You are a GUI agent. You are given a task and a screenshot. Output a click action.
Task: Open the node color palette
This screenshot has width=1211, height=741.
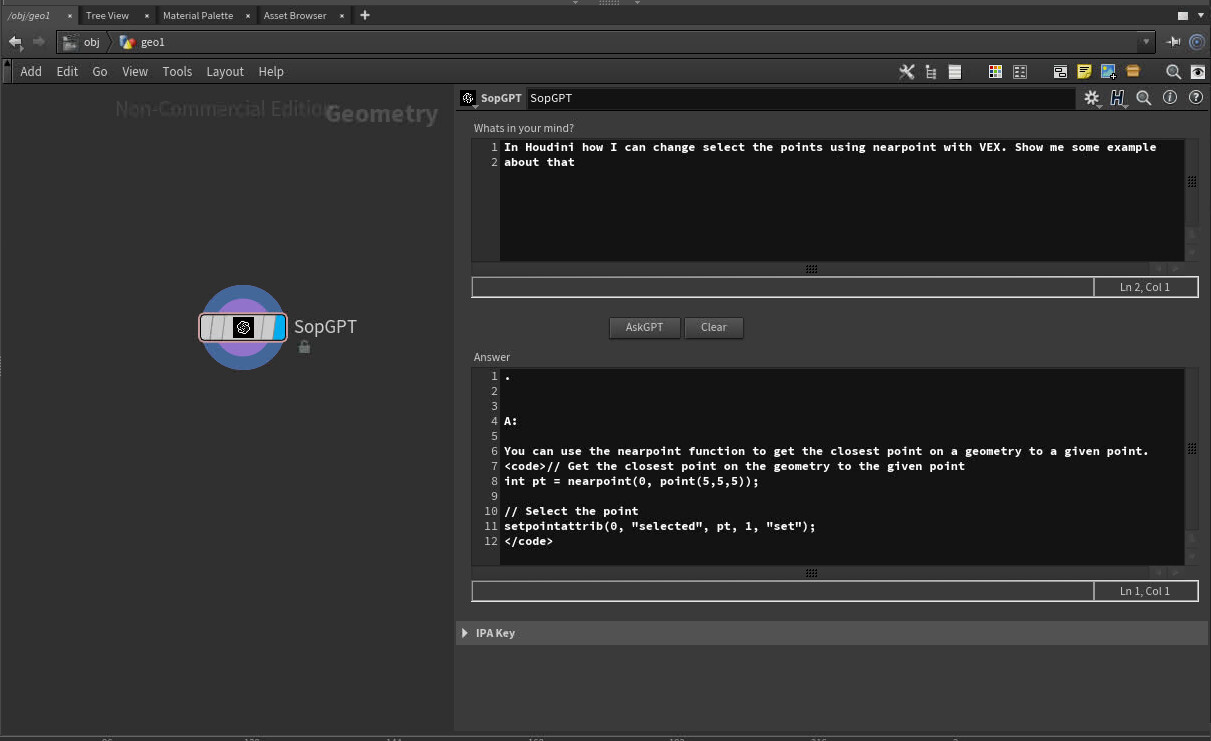click(x=995, y=72)
